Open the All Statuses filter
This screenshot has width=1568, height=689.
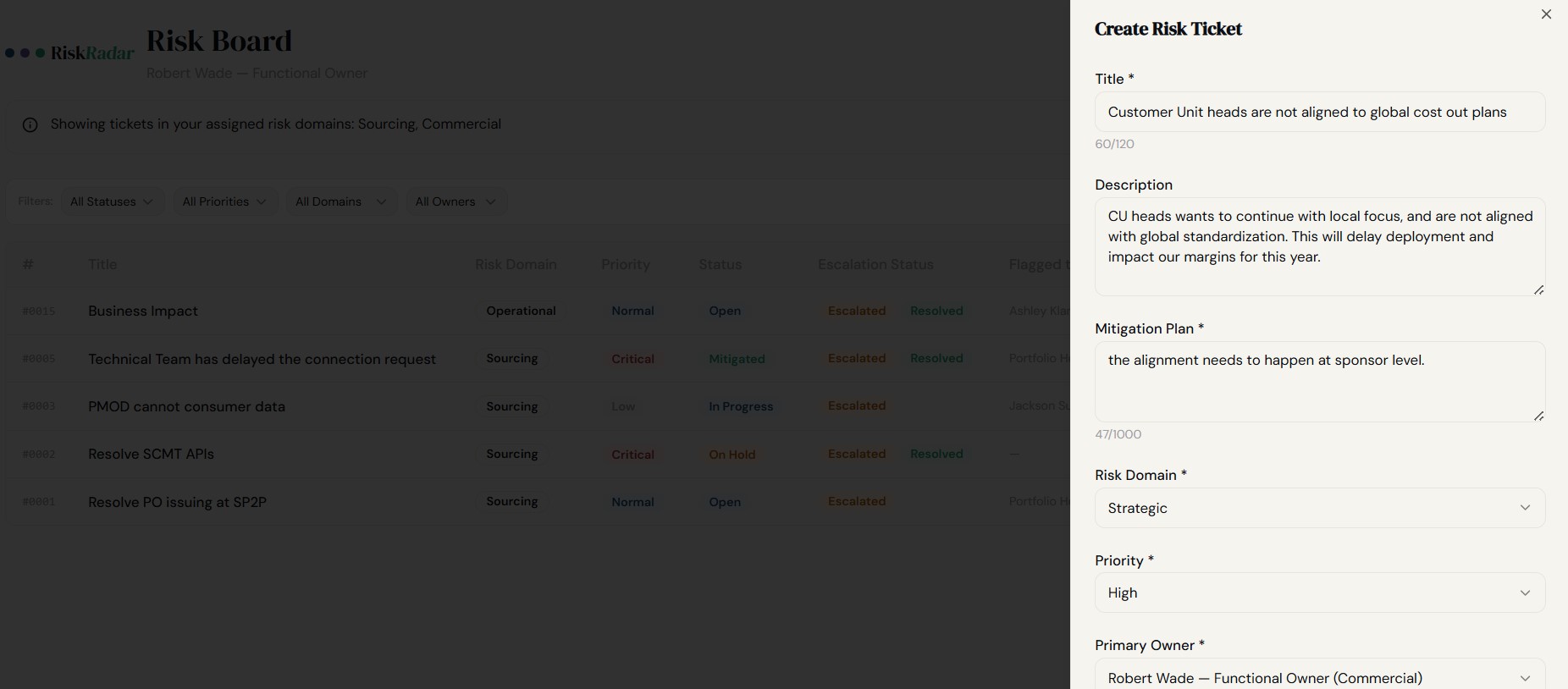tap(112, 201)
